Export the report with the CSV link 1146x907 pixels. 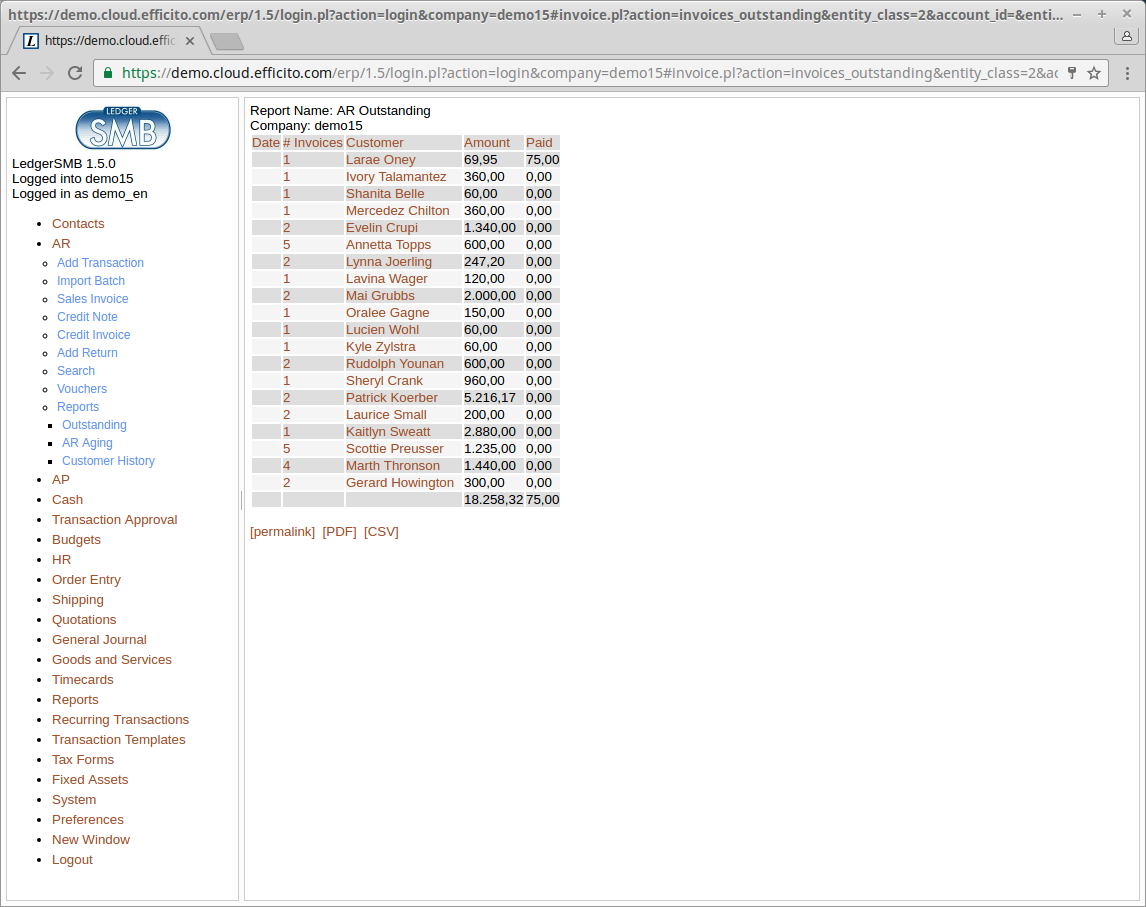tap(381, 531)
